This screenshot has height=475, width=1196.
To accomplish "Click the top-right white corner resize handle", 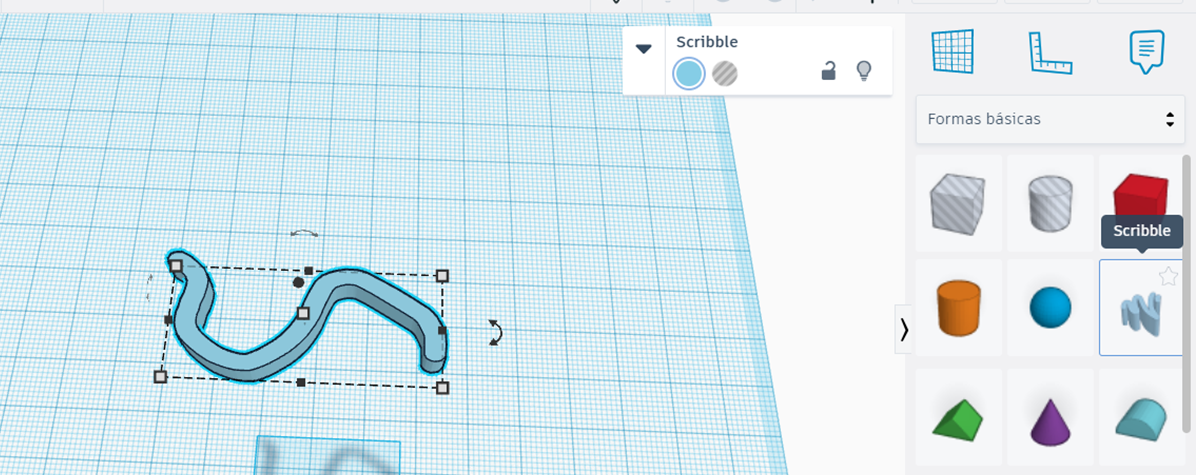I will click(x=442, y=276).
